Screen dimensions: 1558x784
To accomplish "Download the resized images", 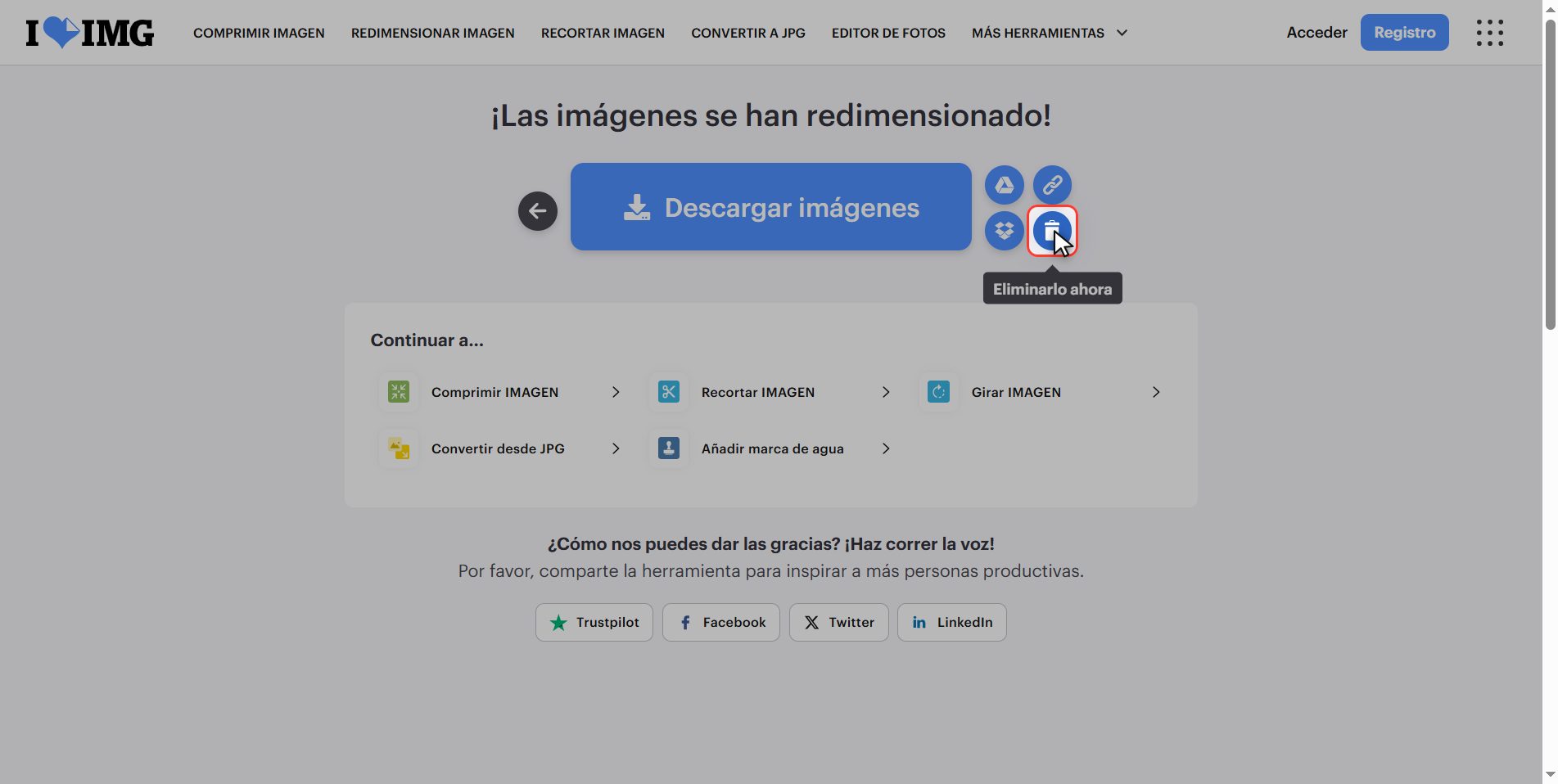I will (771, 207).
